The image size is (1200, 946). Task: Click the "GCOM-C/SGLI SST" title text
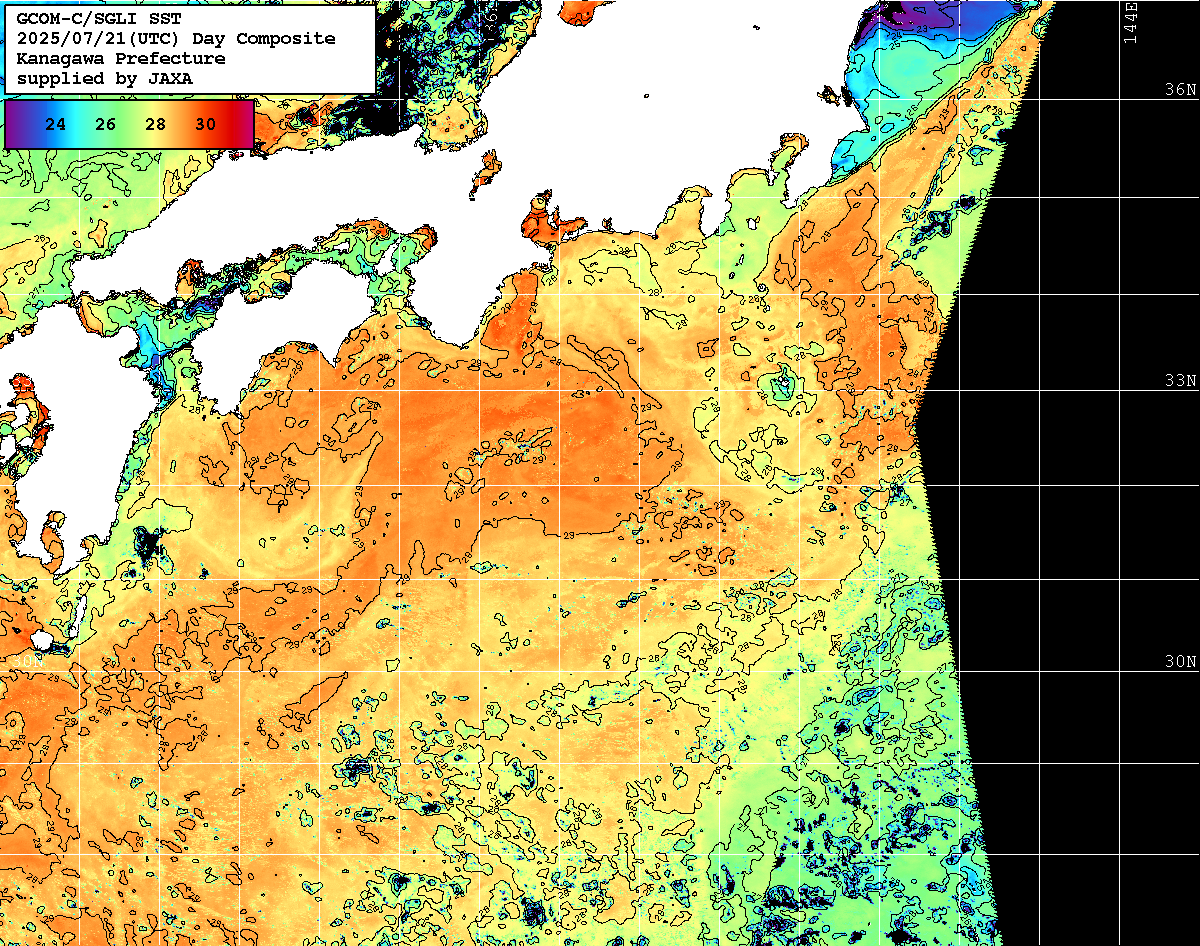[98, 19]
